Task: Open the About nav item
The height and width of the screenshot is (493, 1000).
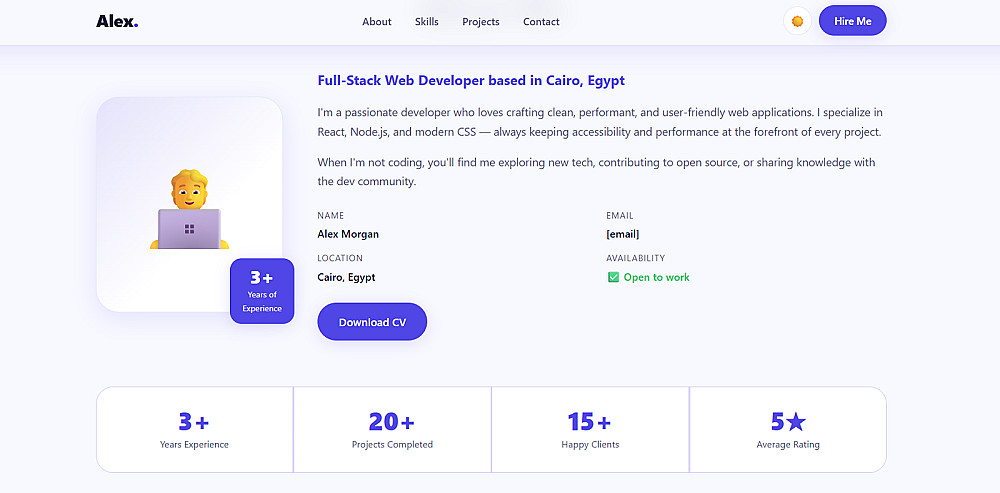Action: (377, 22)
